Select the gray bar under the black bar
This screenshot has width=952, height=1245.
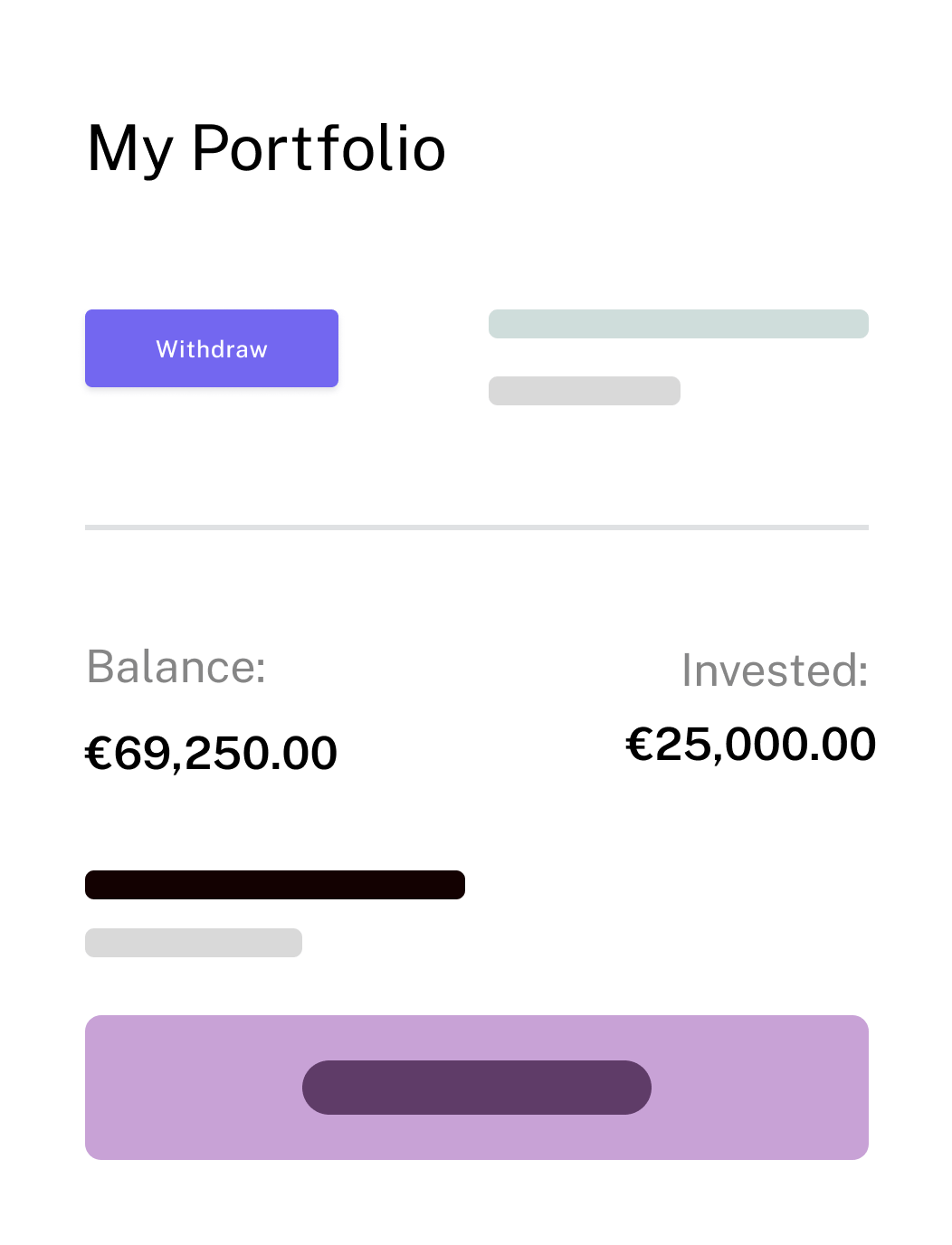193,943
